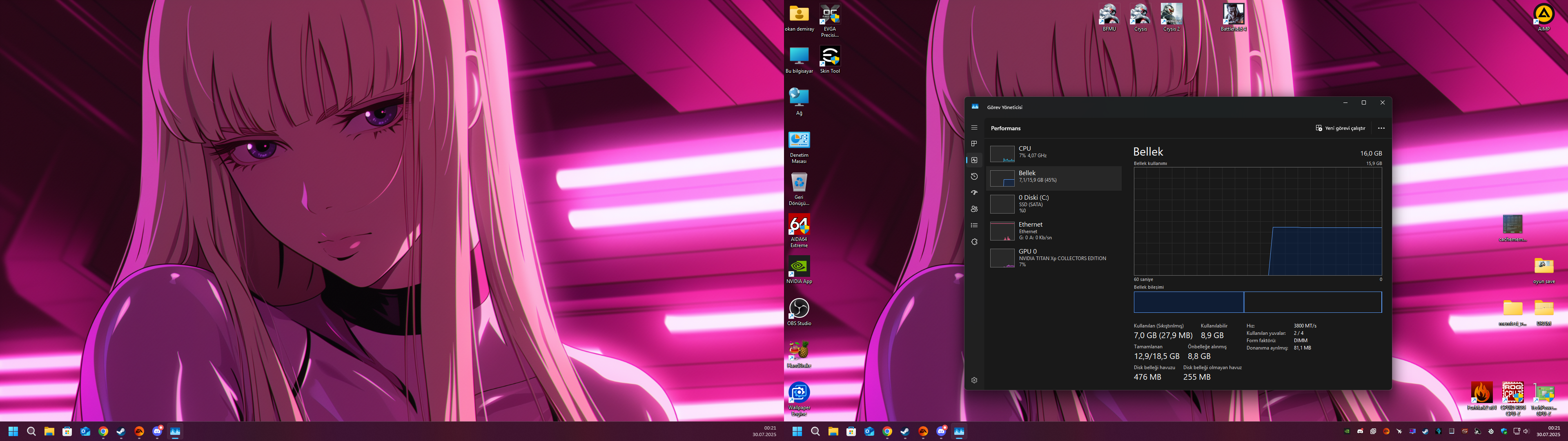1568x441 pixels.
Task: Select the 'Bu bilgisayar' desktop icon
Action: pyautogui.click(x=799, y=60)
